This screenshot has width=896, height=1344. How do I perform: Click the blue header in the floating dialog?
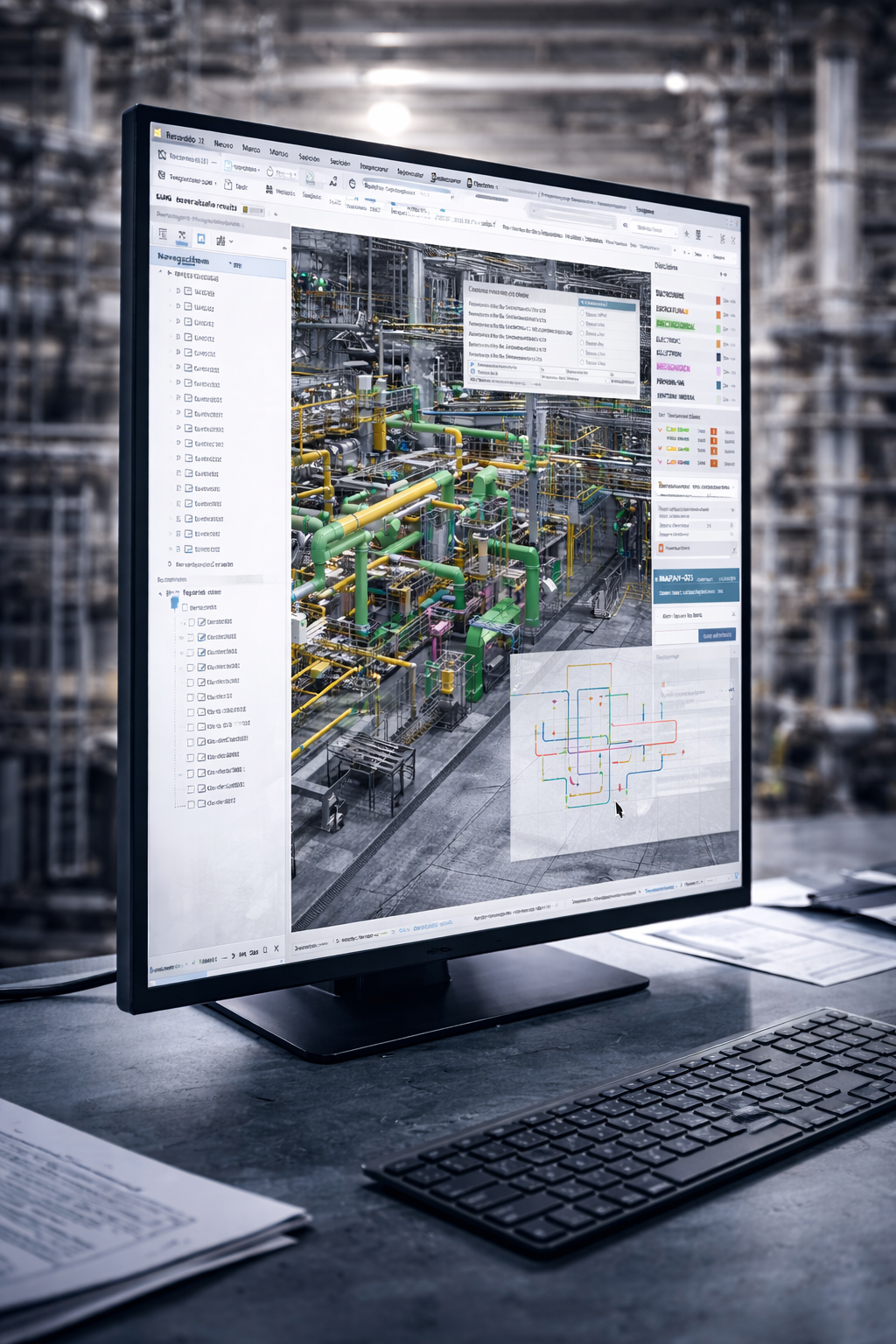coord(607,303)
